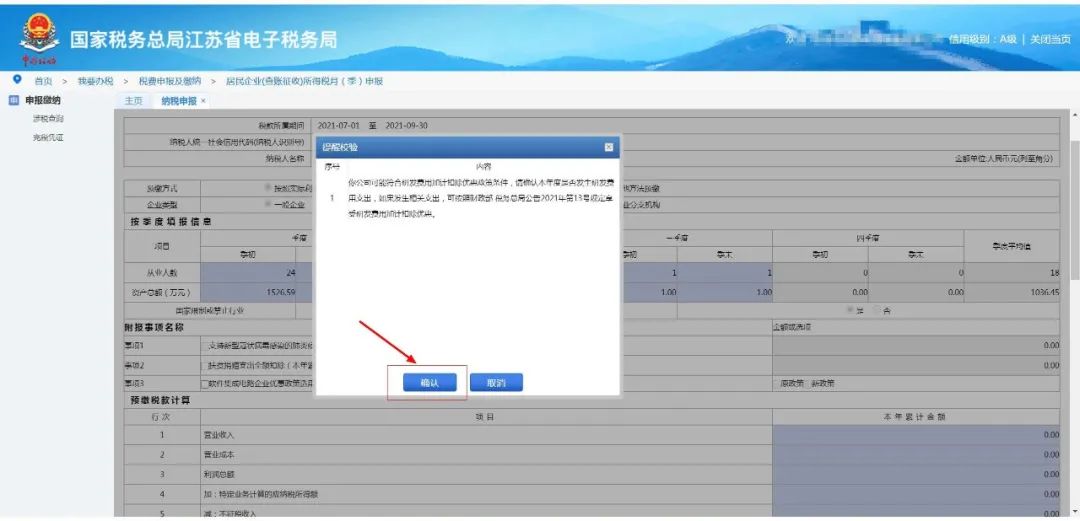Switch to the 纳税申报 tab
The height and width of the screenshot is (521, 1080).
click(x=179, y=101)
